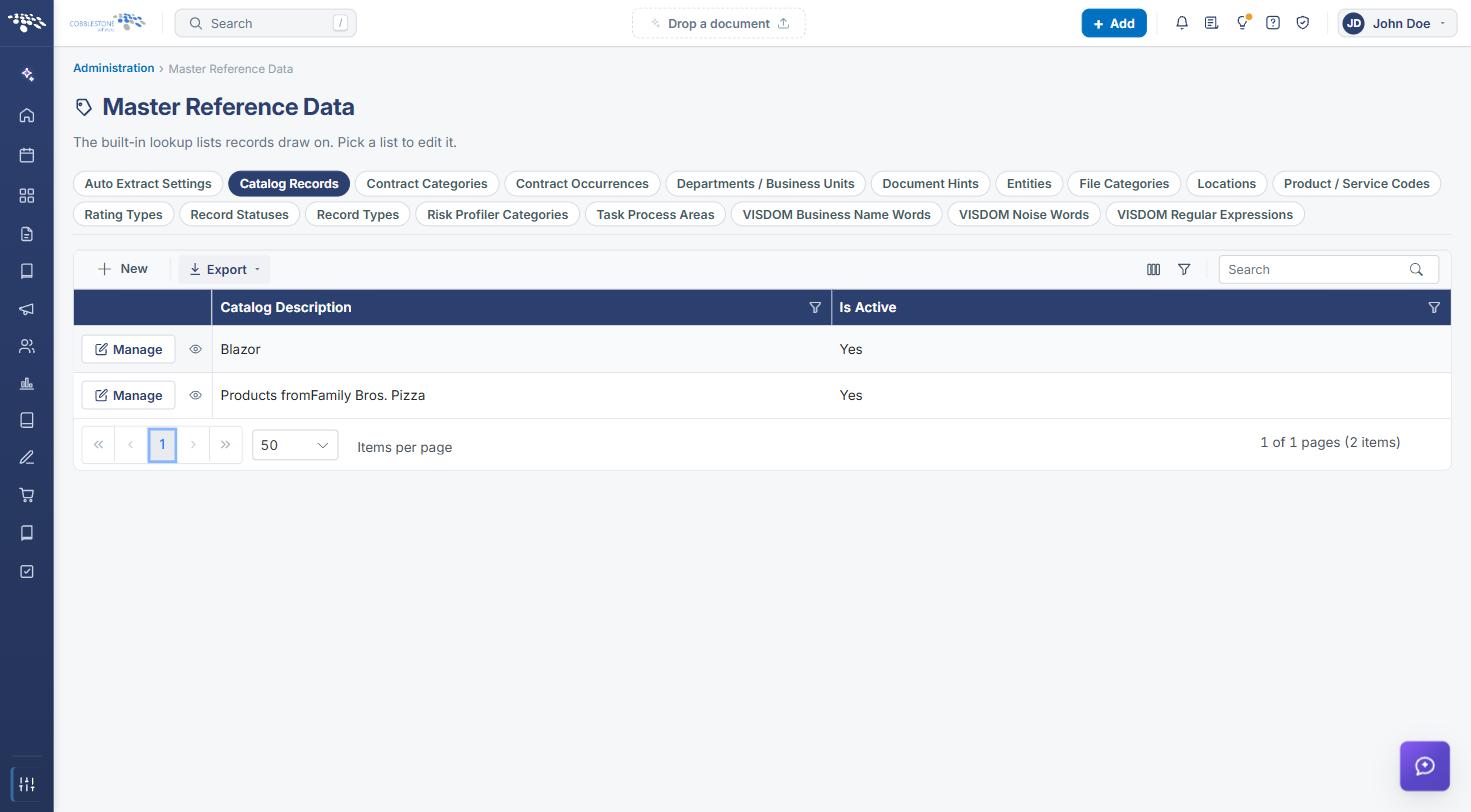1471x812 pixels.
Task: Open Catalog Description column filter
Action: pyautogui.click(x=815, y=308)
